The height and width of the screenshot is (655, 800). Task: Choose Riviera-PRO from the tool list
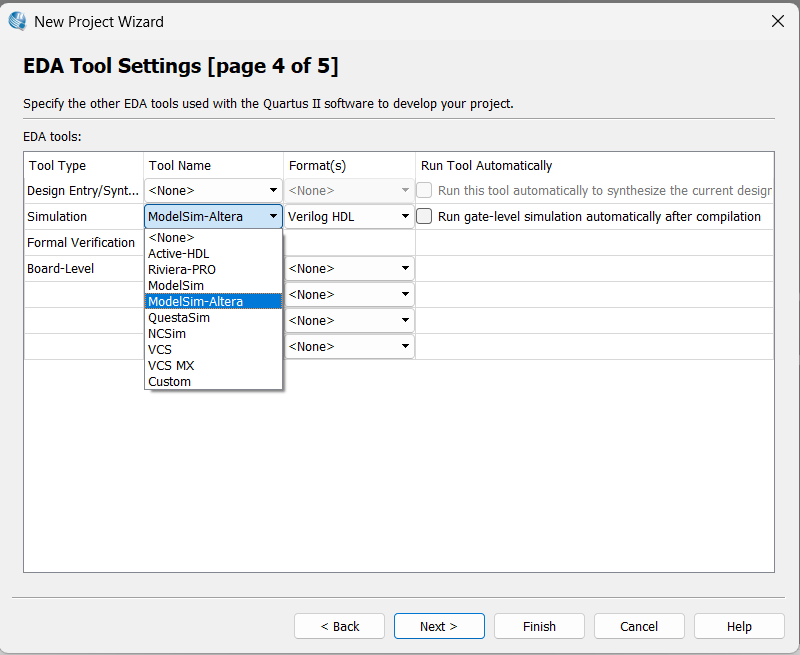213,269
